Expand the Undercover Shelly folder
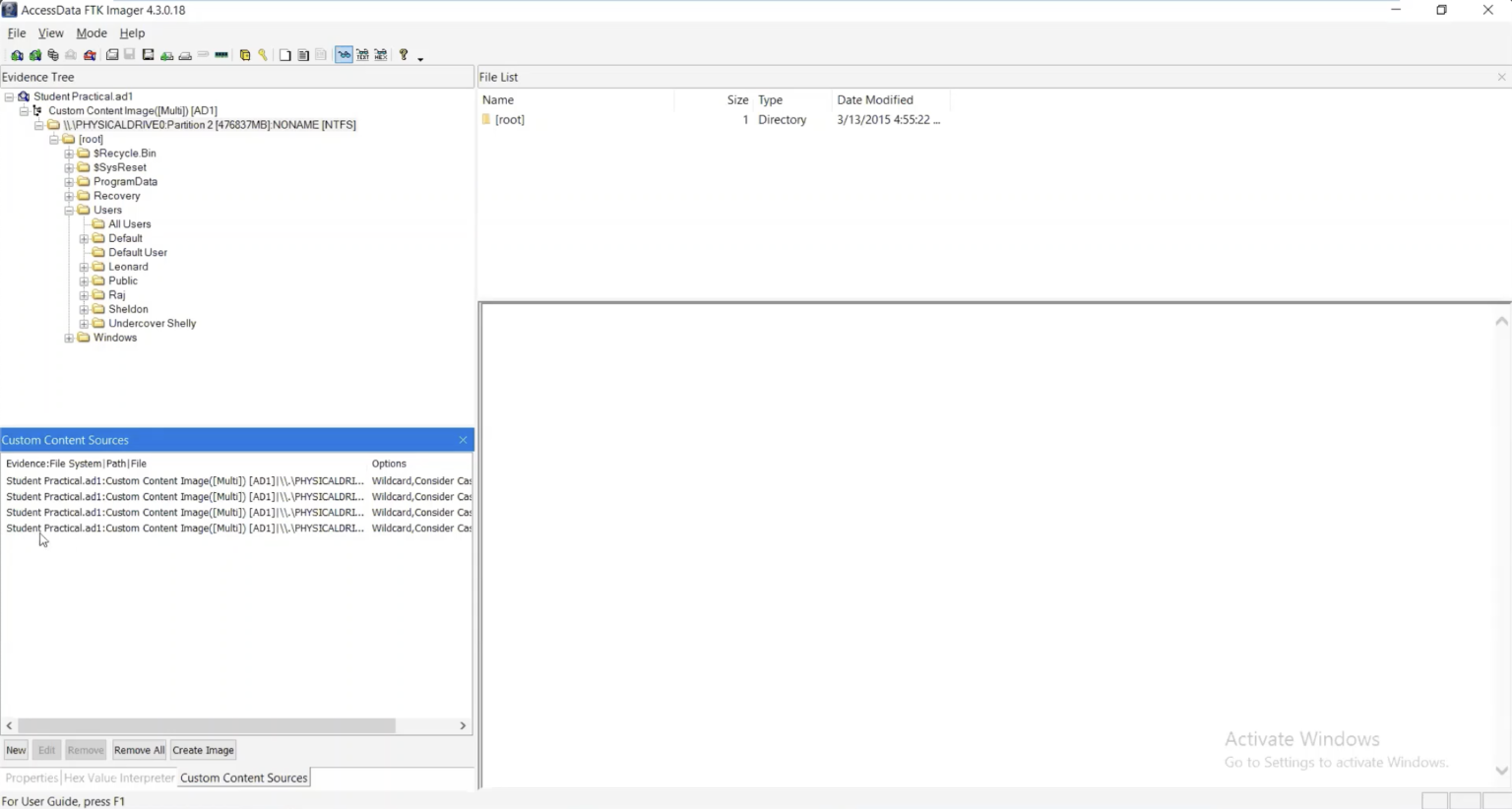This screenshot has width=1512, height=809. pos(84,323)
